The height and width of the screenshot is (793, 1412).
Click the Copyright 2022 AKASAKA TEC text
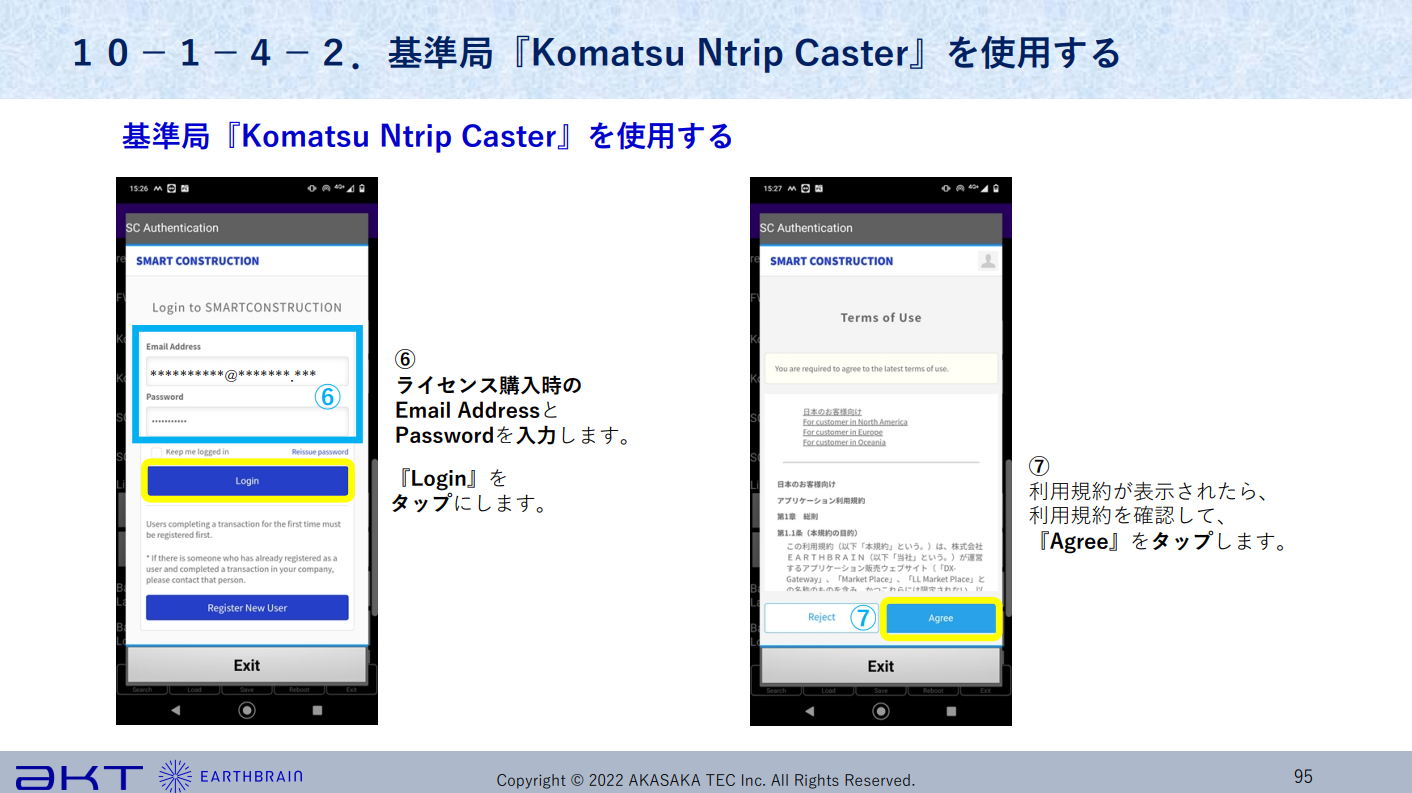[706, 780]
